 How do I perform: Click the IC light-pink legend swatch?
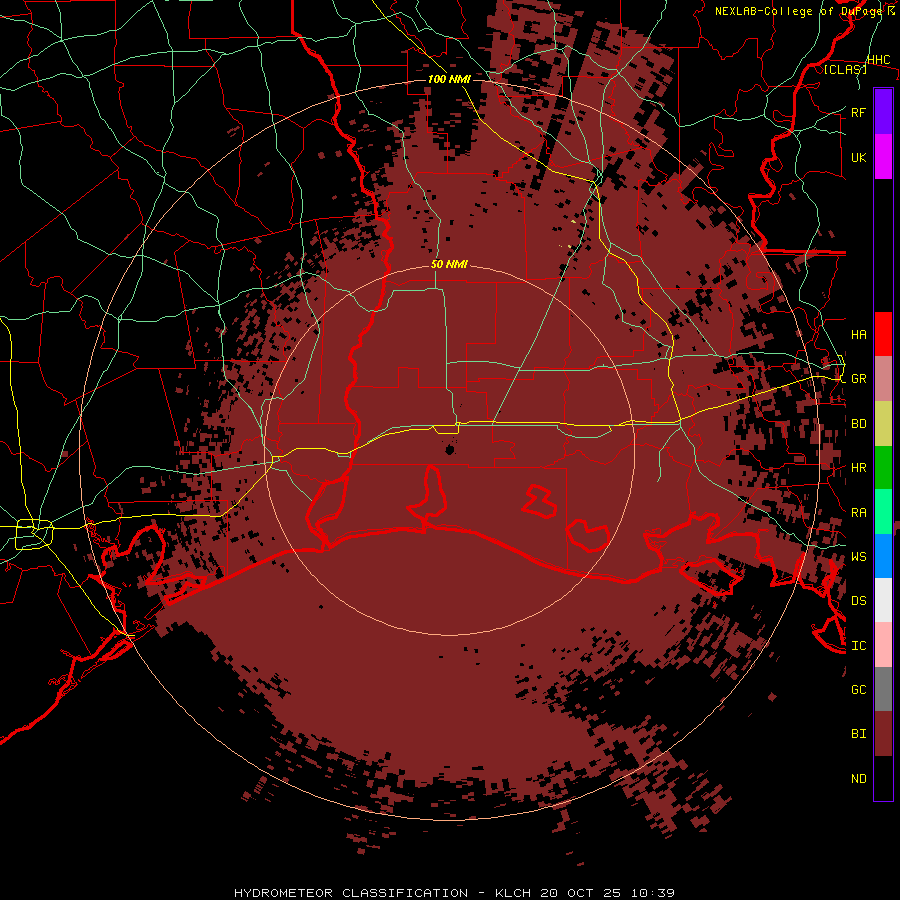coord(883,645)
